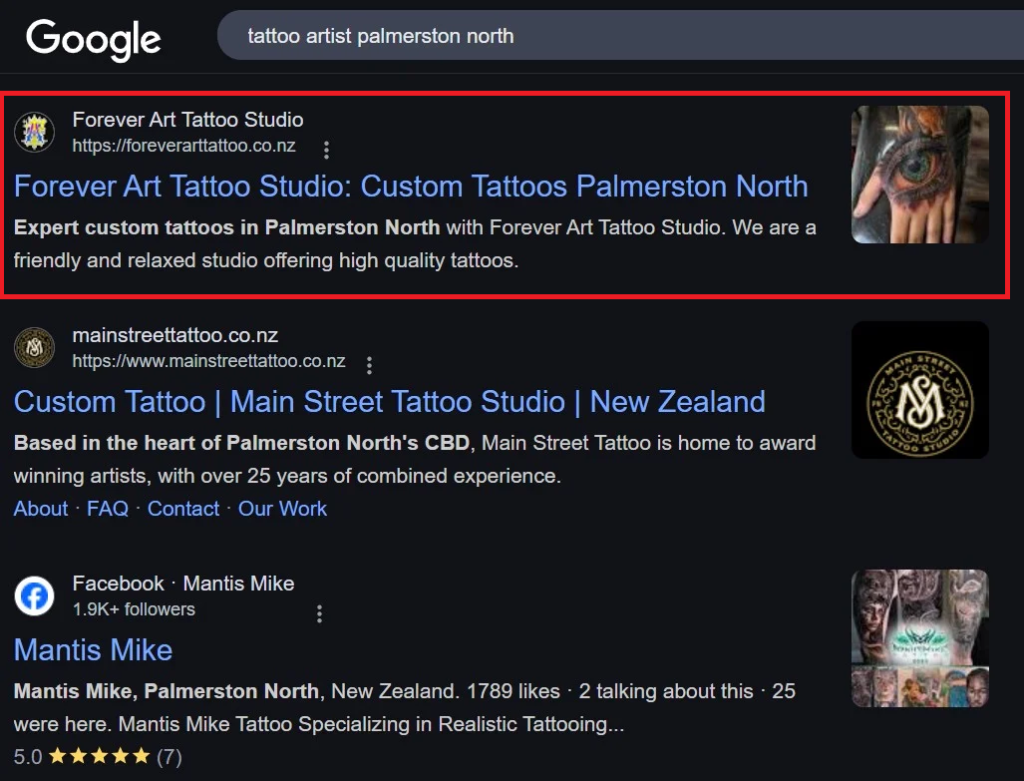Image resolution: width=1024 pixels, height=781 pixels.
Task: Go to Main Street Tattoo About page
Action: [40, 509]
